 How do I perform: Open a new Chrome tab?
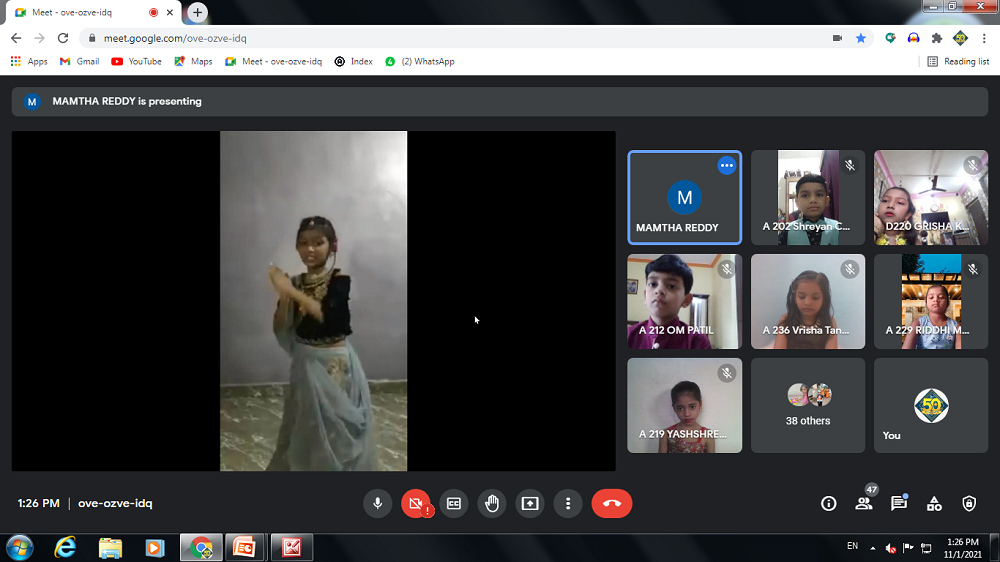198,12
